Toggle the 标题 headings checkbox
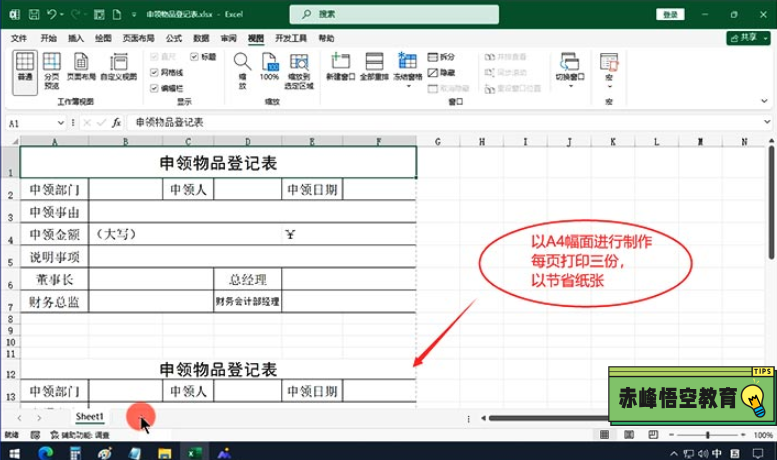 [195, 57]
